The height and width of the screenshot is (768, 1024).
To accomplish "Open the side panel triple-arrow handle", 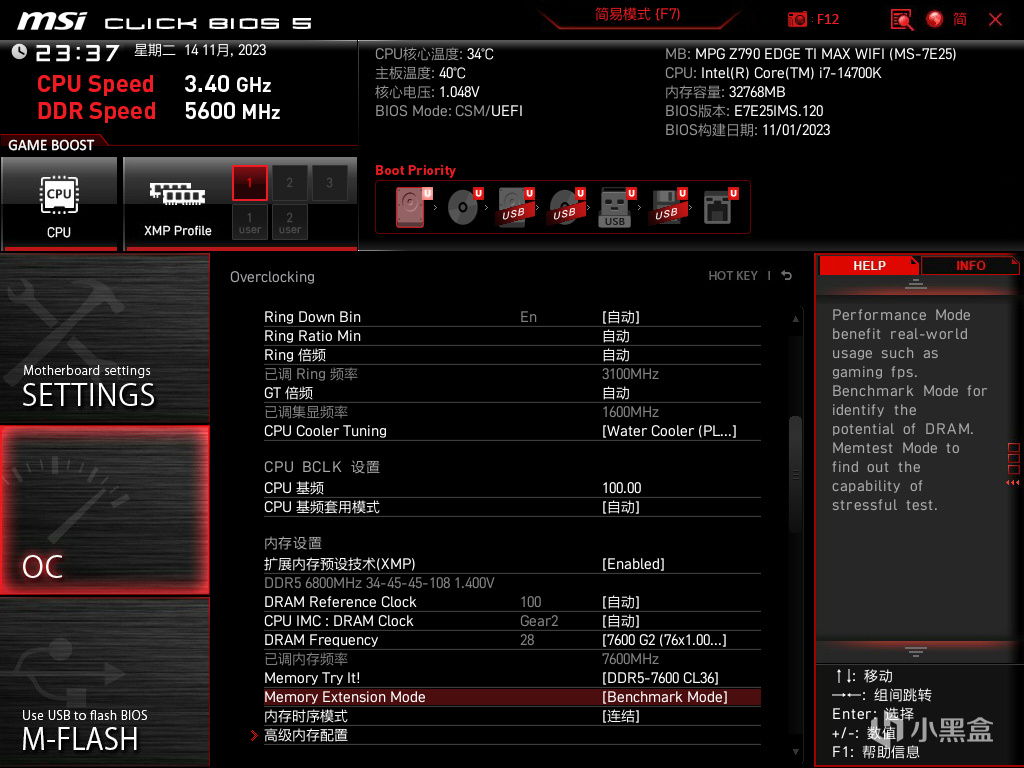I will (1013, 482).
